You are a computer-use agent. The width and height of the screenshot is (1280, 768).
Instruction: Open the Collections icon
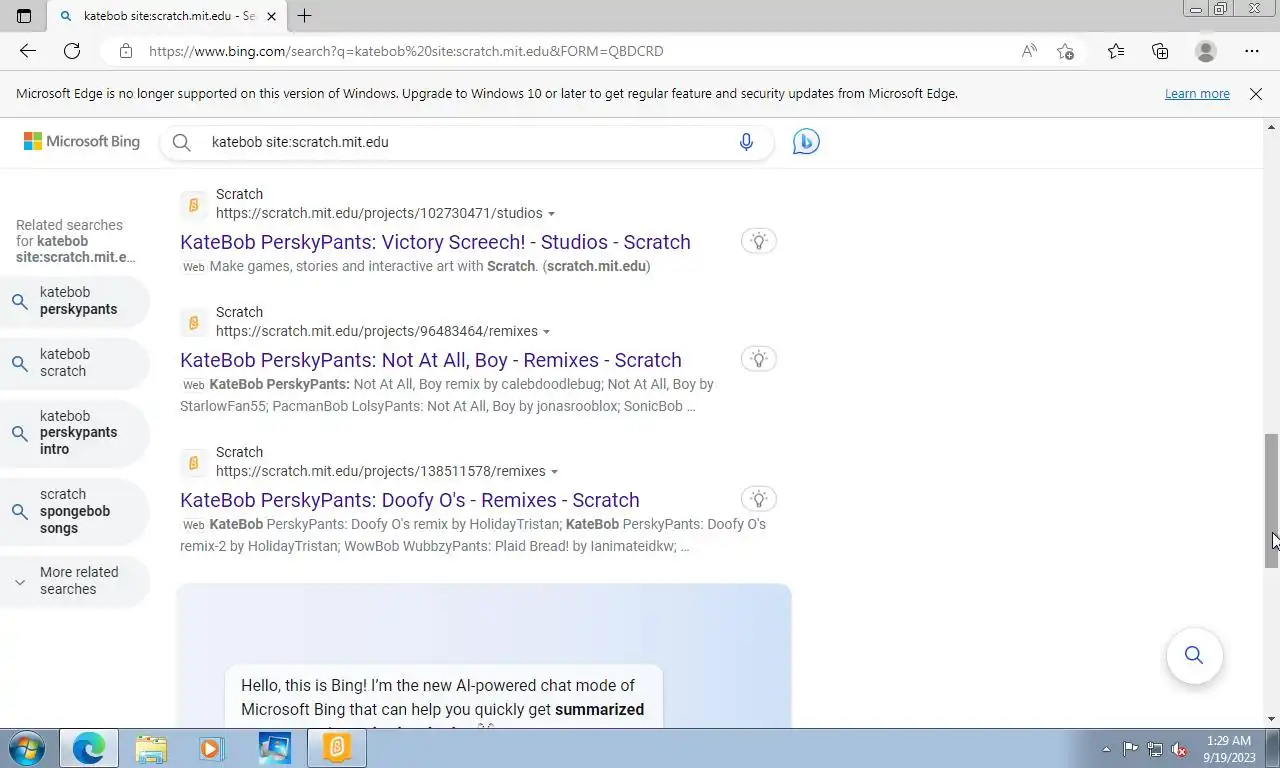pyautogui.click(x=1160, y=51)
